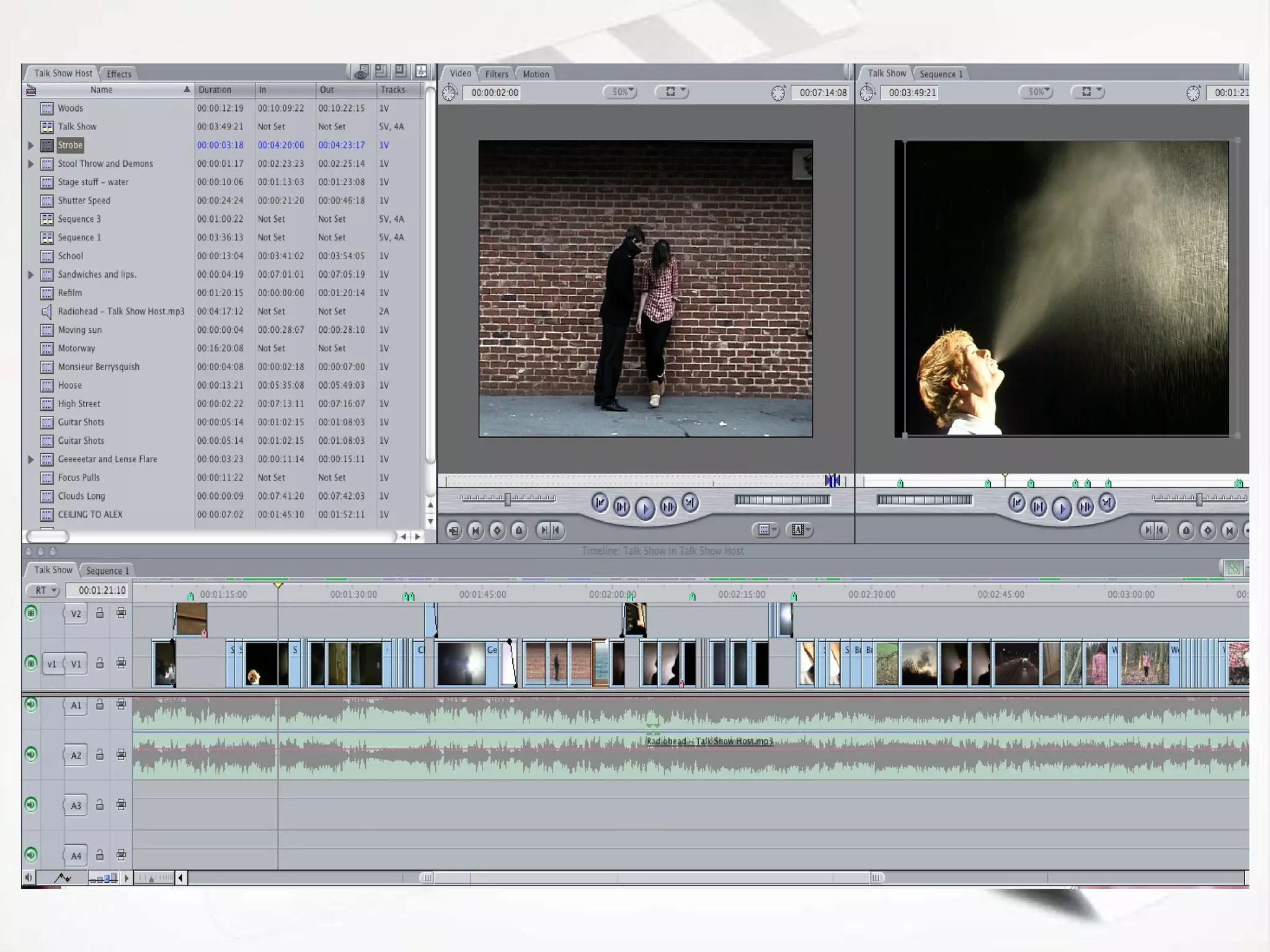Toggle clip overlays control in Timeline
1270x952 pixels.
click(x=62, y=878)
